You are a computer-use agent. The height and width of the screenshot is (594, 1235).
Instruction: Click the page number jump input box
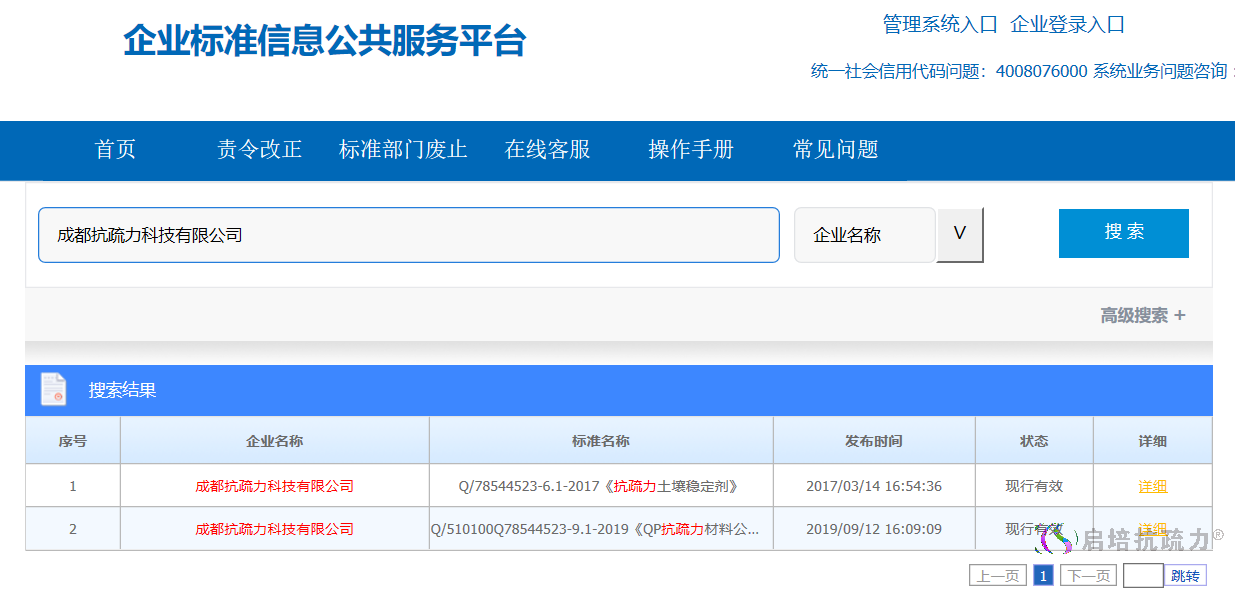point(1142,576)
